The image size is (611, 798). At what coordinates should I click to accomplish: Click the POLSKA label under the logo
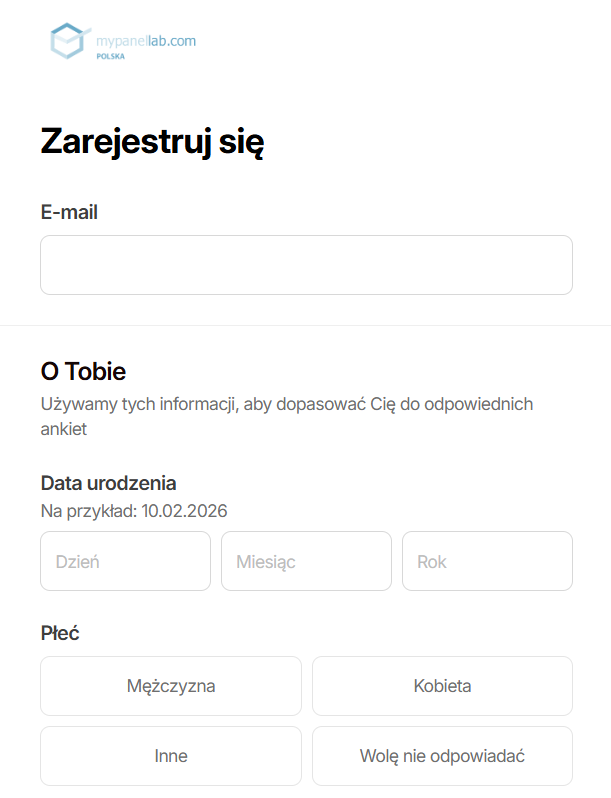pyautogui.click(x=111, y=57)
